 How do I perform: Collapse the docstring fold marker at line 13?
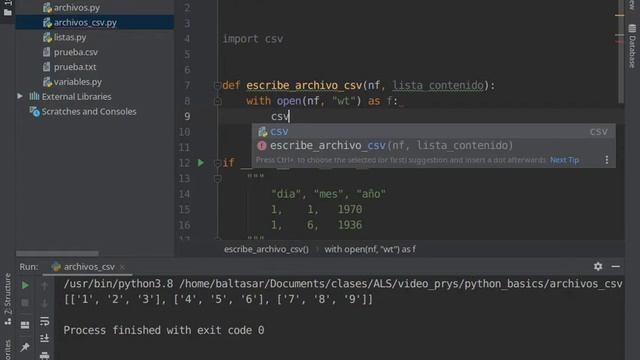(x=218, y=179)
